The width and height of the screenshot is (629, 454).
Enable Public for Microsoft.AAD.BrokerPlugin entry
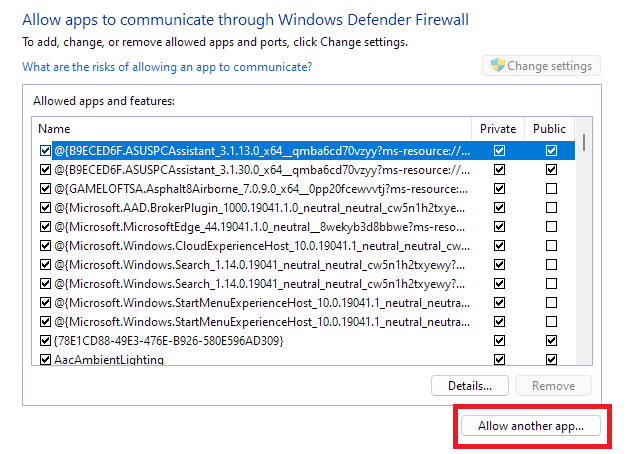(x=551, y=208)
